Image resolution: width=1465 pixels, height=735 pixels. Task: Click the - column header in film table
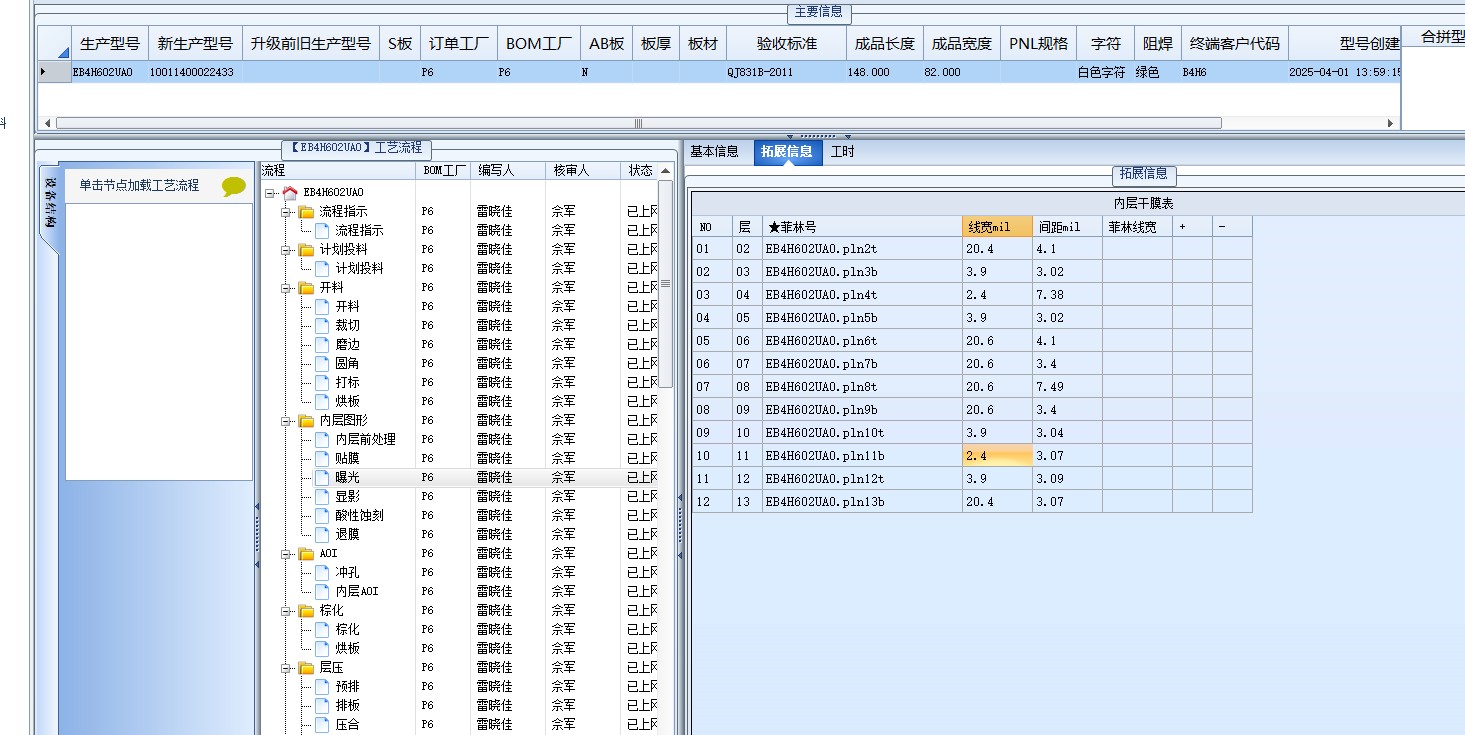pos(1232,227)
